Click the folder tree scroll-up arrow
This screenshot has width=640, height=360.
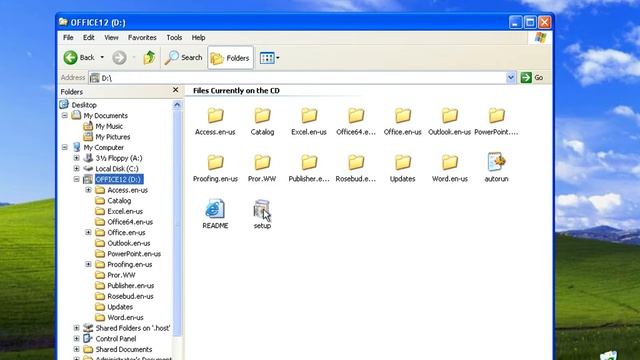177,105
